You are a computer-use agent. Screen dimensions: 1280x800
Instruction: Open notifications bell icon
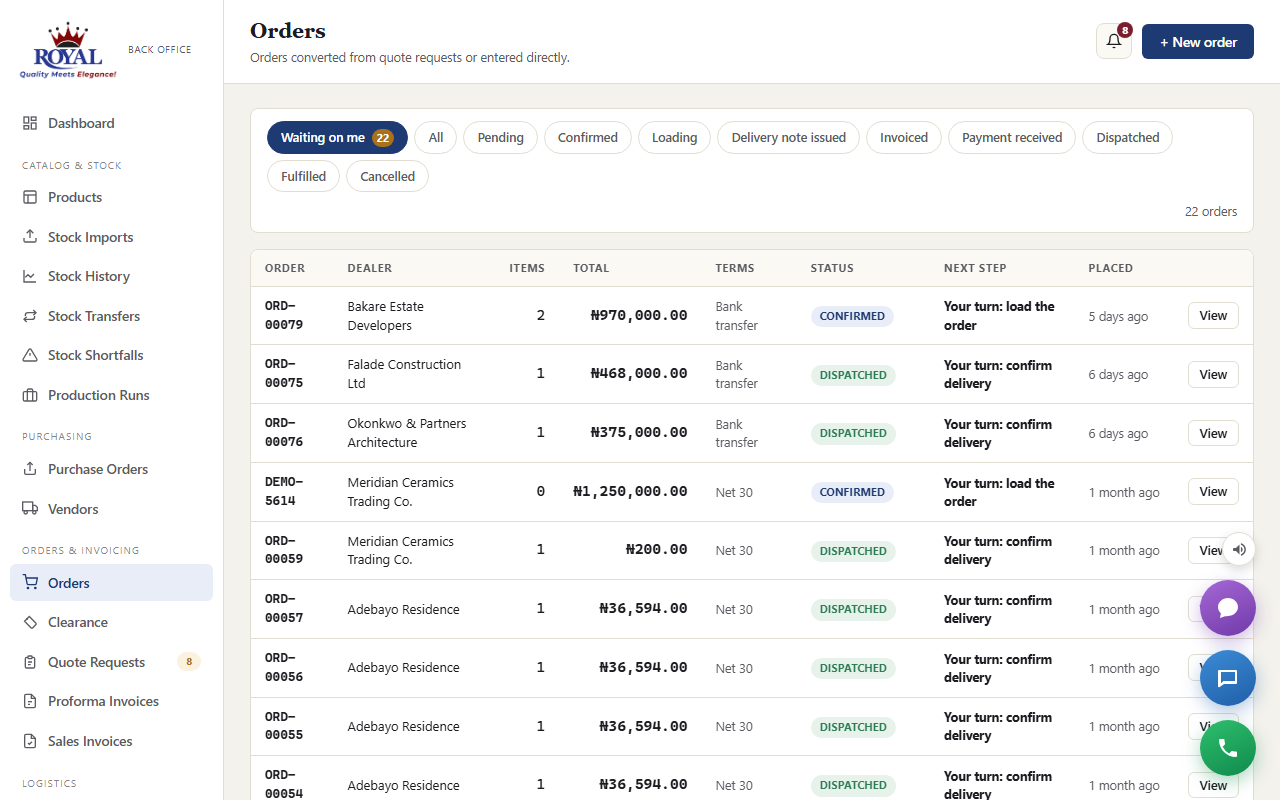pos(1113,42)
